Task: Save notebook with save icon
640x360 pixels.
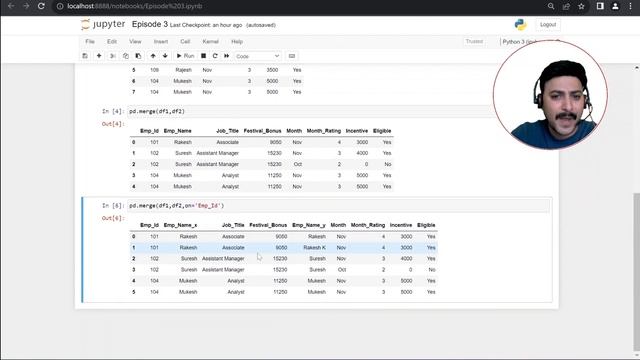Action: coord(85,56)
